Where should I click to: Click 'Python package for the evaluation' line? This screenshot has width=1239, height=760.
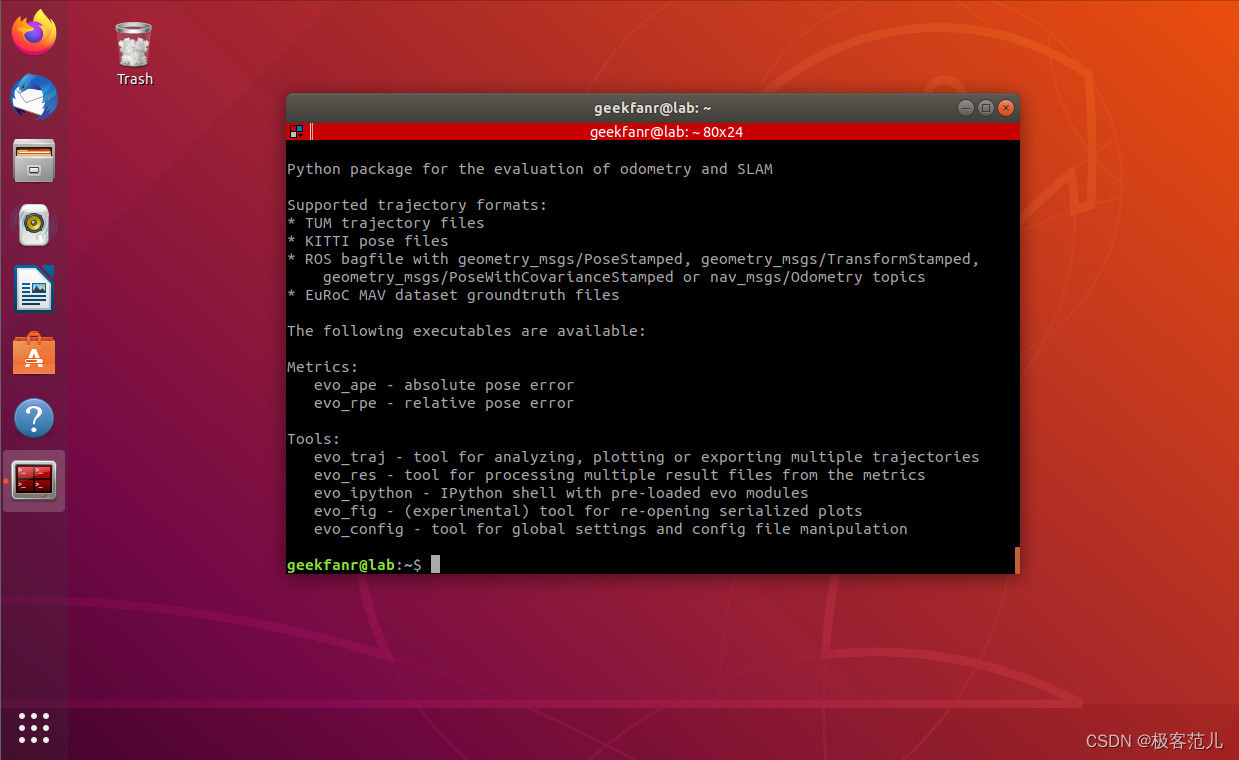pos(530,169)
